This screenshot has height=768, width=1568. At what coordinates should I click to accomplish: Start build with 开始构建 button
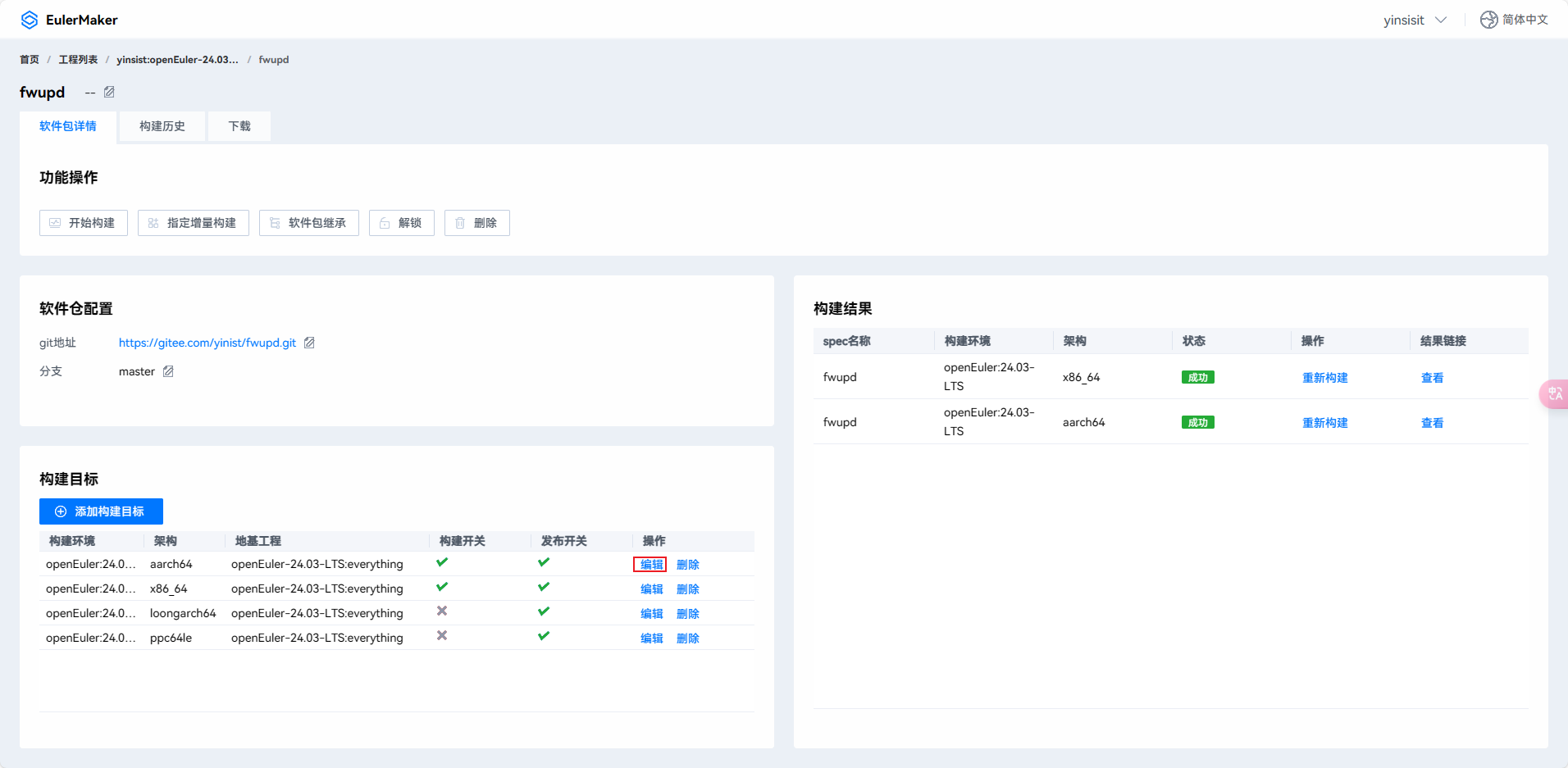click(x=84, y=223)
